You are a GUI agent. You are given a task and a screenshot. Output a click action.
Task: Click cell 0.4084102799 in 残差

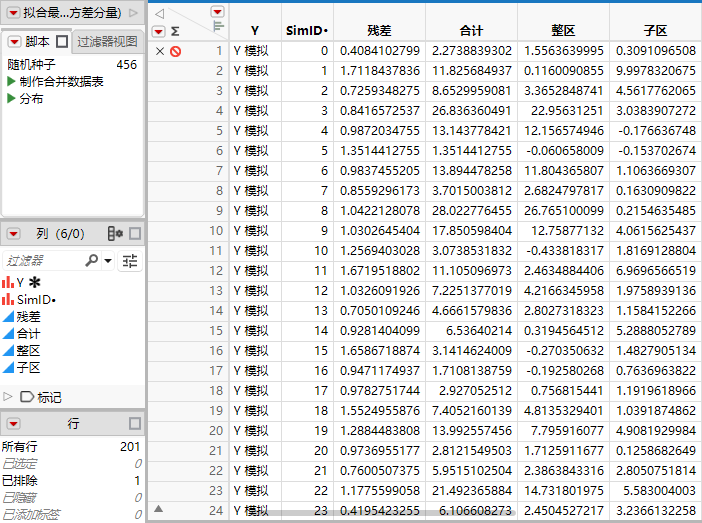(x=379, y=51)
